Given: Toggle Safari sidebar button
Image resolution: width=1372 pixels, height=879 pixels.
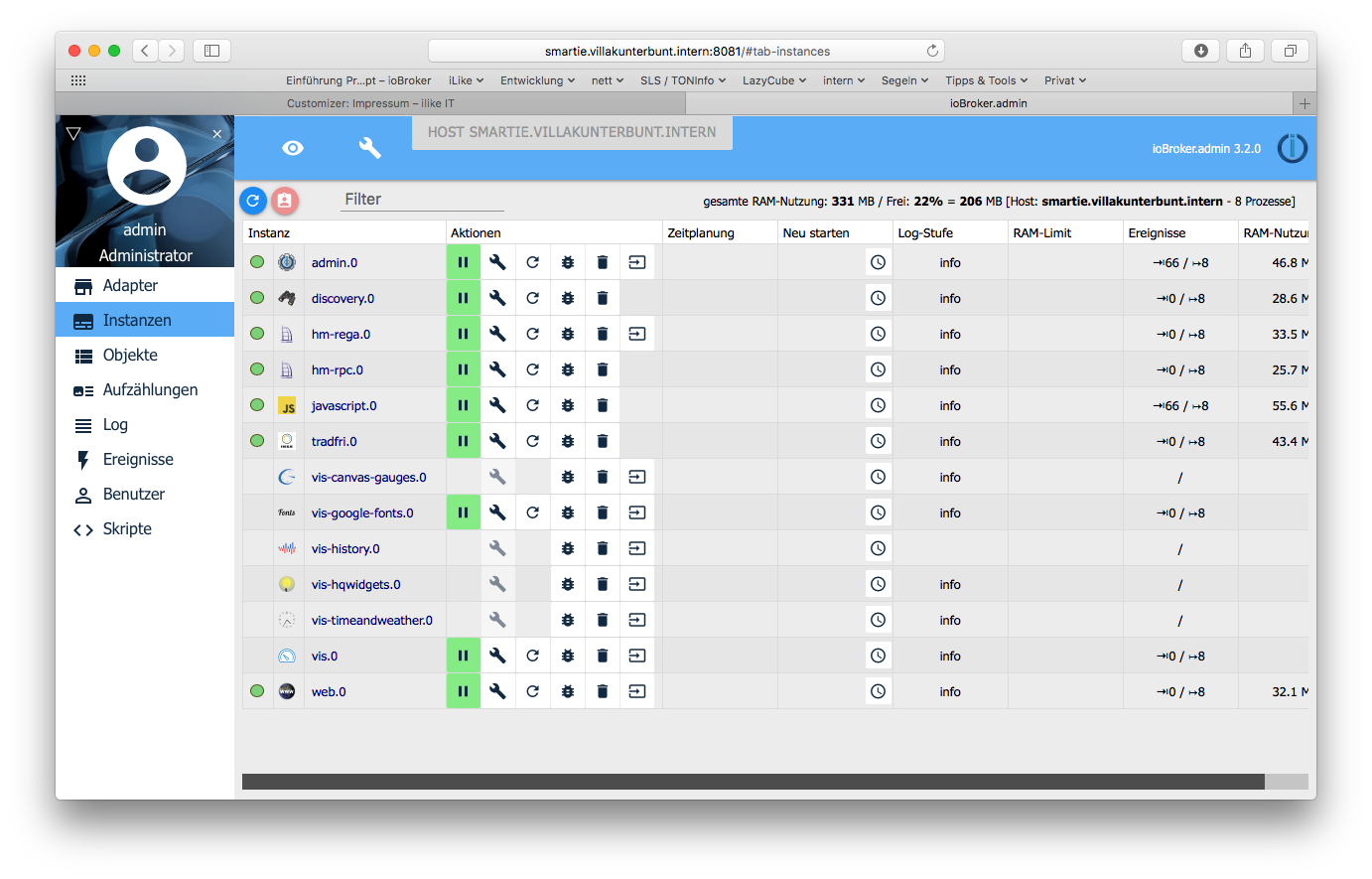Looking at the screenshot, I should (x=211, y=51).
